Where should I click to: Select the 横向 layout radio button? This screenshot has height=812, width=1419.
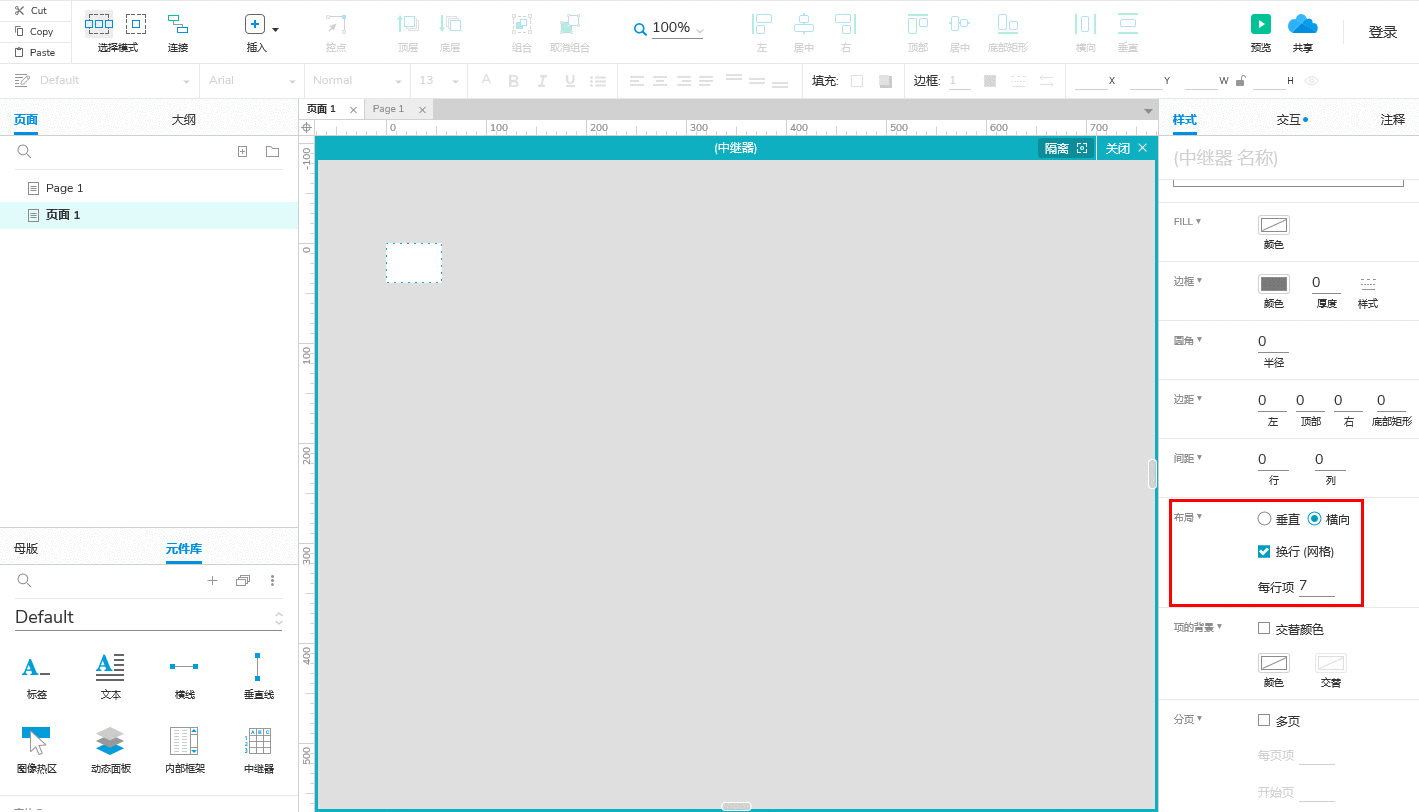click(1314, 519)
